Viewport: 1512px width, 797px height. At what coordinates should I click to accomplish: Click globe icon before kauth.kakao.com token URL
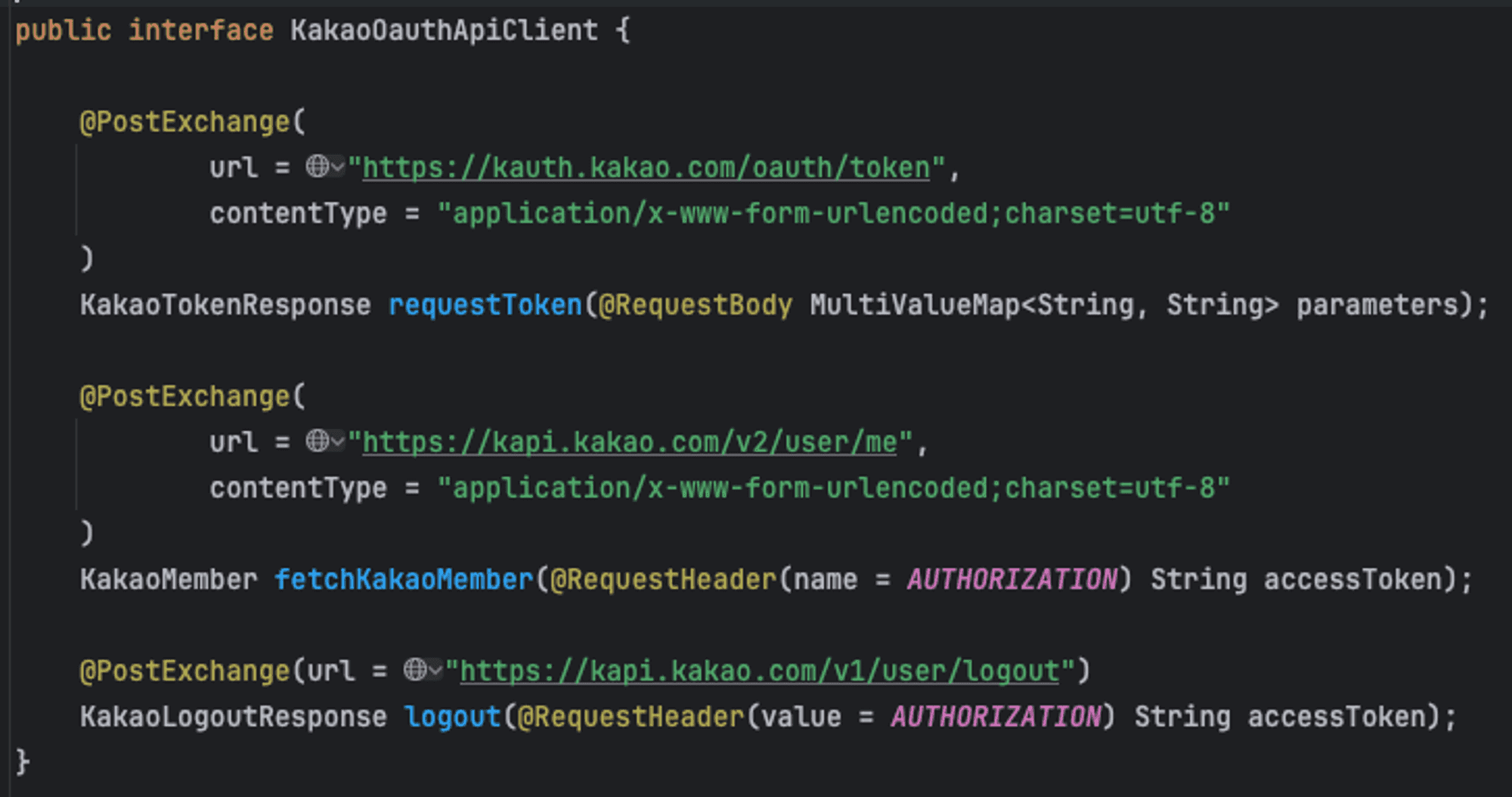pos(317,166)
